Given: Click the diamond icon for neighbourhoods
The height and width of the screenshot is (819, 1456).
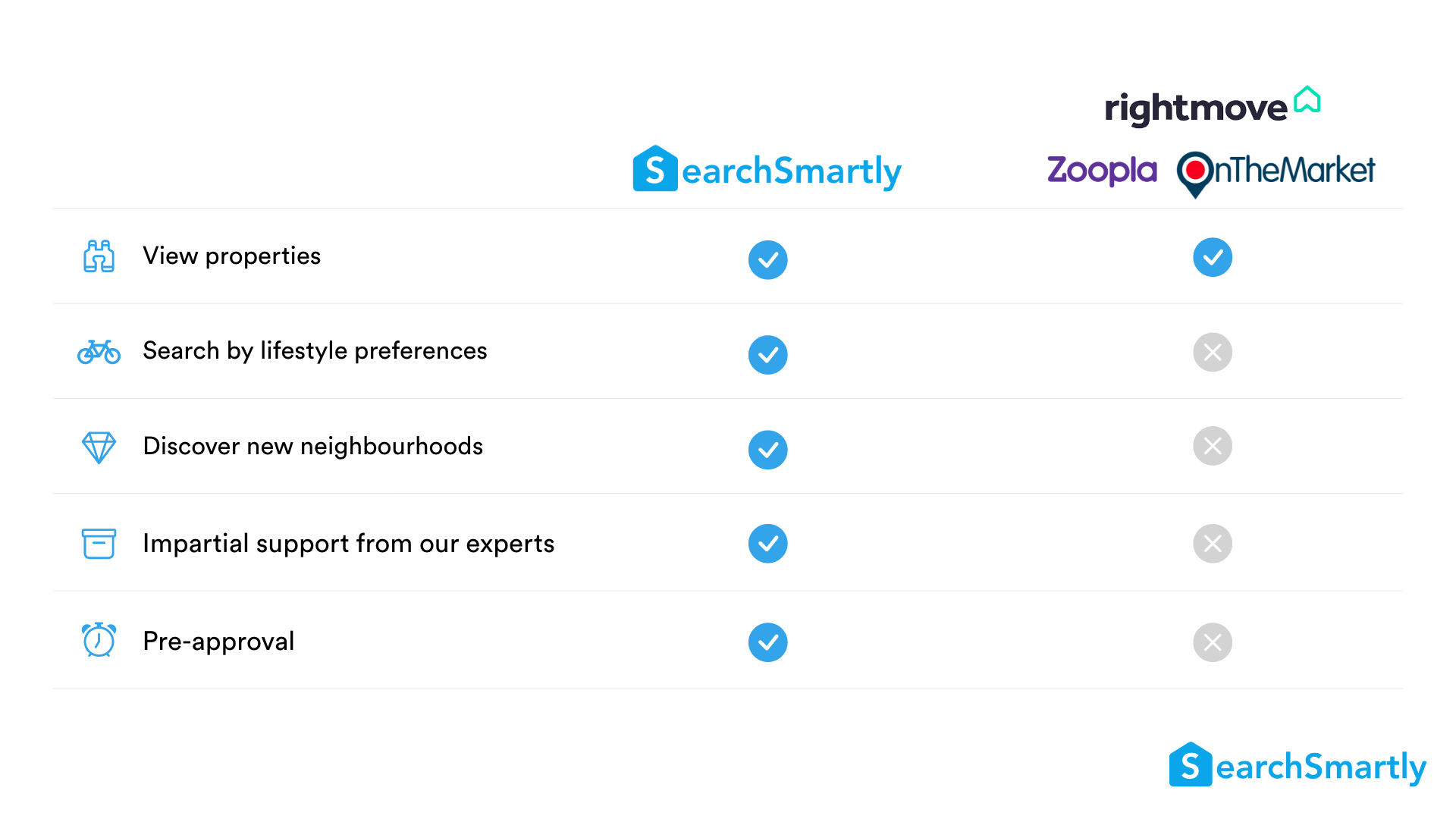Looking at the screenshot, I should (x=99, y=447).
